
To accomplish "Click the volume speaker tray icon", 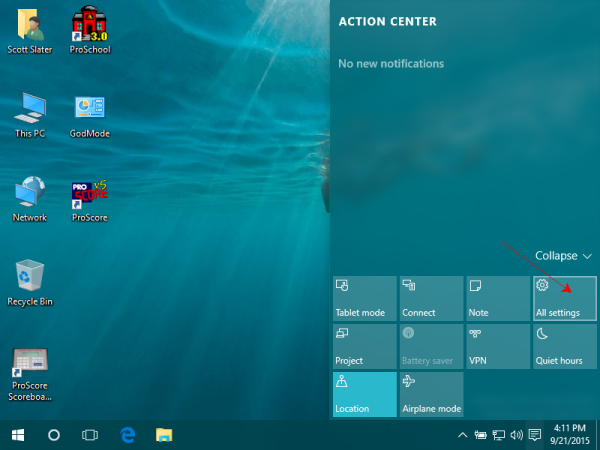I will point(516,435).
